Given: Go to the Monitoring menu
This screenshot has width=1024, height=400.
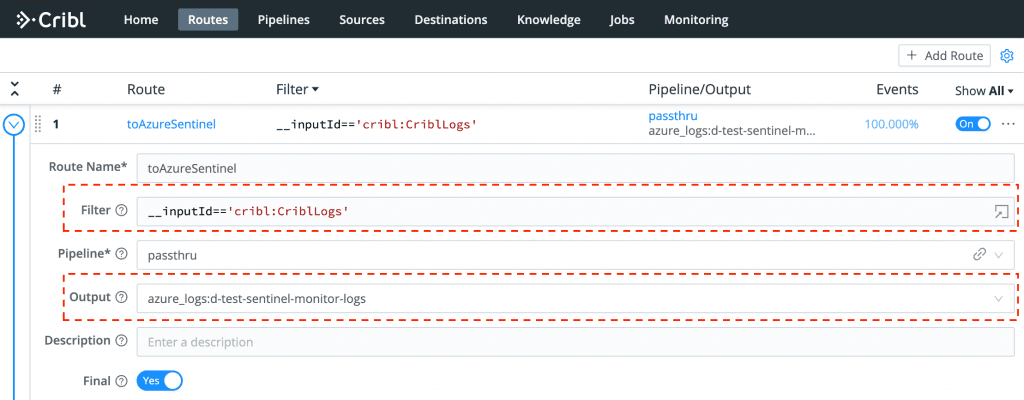Looking at the screenshot, I should (695, 19).
